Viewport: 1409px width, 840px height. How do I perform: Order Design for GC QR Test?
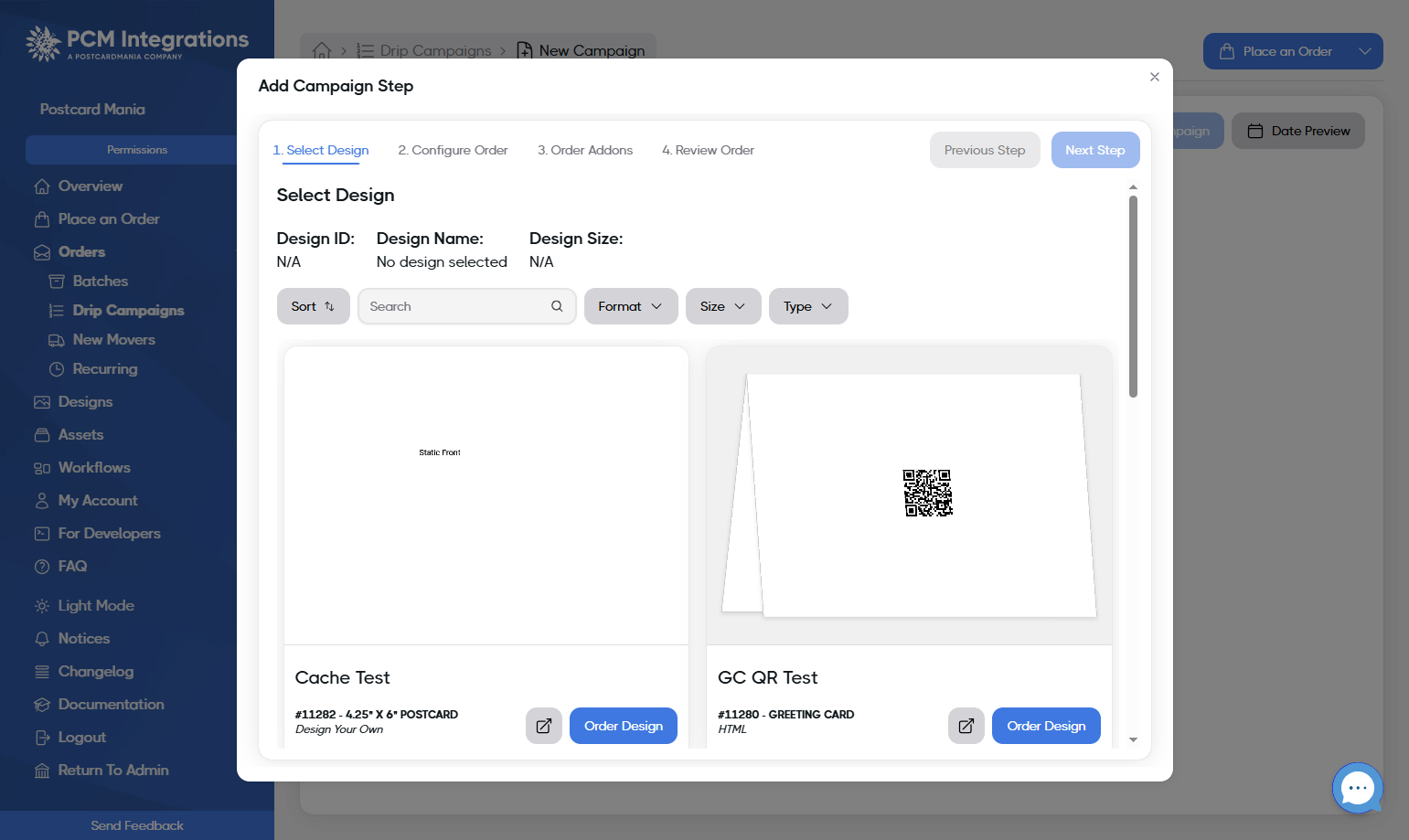coord(1046,726)
